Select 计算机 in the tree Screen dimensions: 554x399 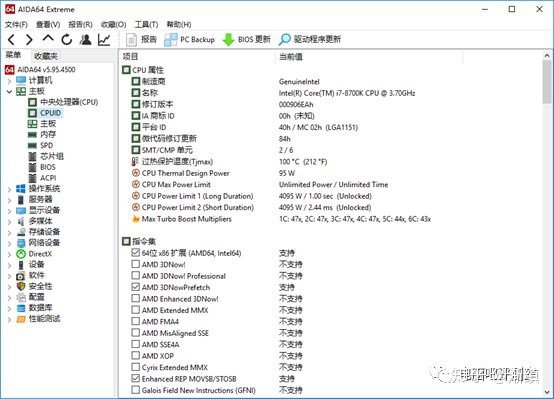(35, 81)
